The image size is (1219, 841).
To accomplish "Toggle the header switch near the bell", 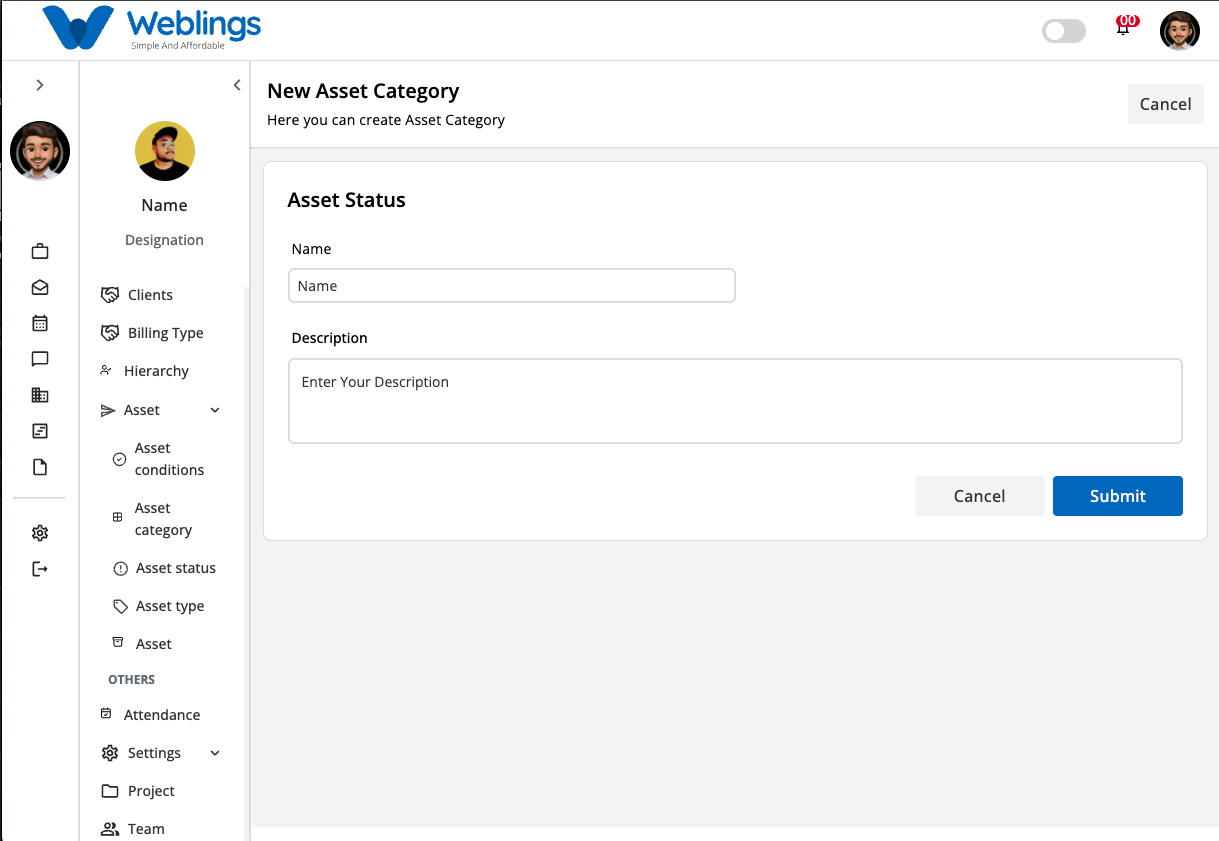I will click(1064, 31).
